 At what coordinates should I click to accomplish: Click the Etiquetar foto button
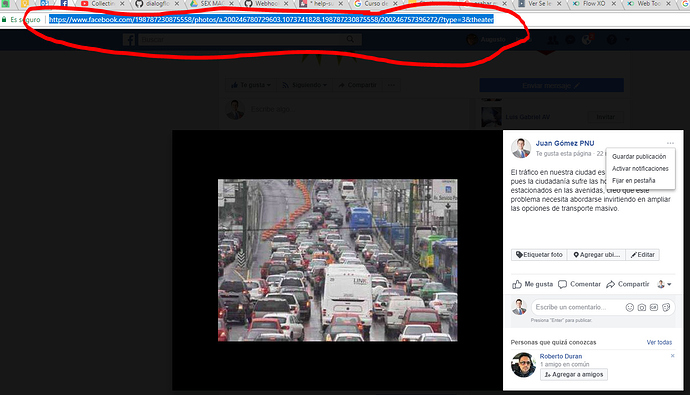tap(539, 255)
